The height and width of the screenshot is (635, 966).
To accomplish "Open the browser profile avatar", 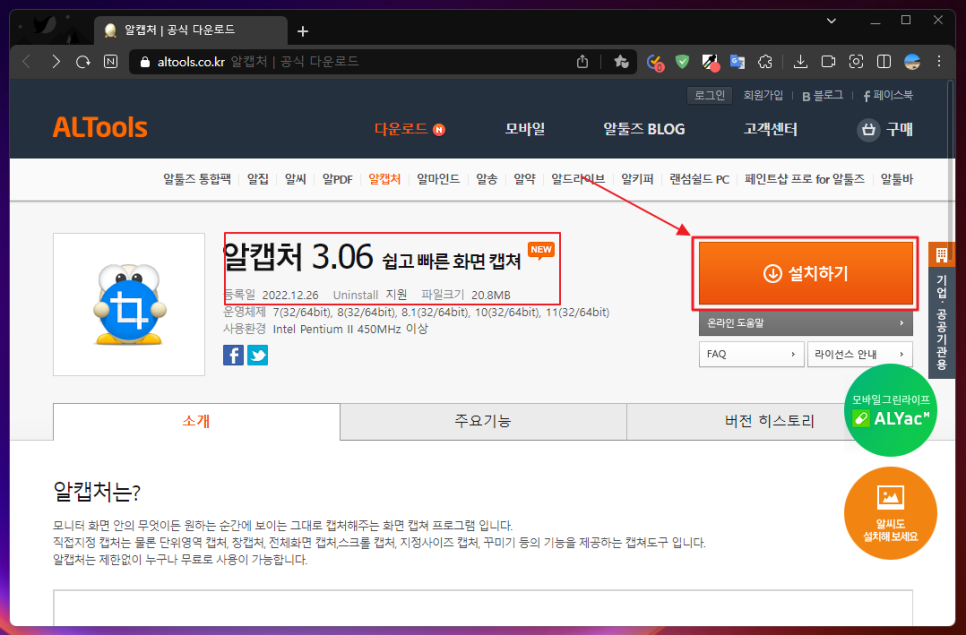I will coord(912,62).
